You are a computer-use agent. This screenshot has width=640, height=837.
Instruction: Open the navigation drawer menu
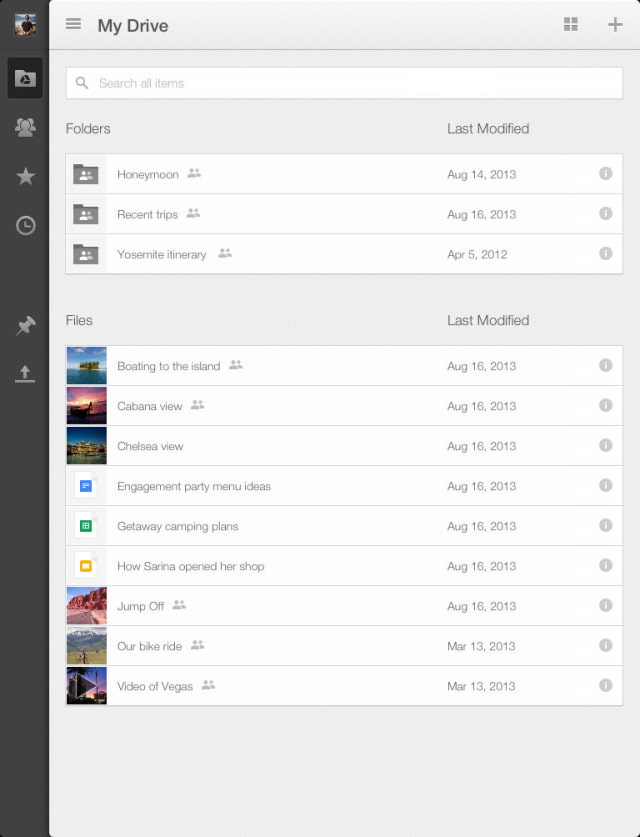[73, 24]
